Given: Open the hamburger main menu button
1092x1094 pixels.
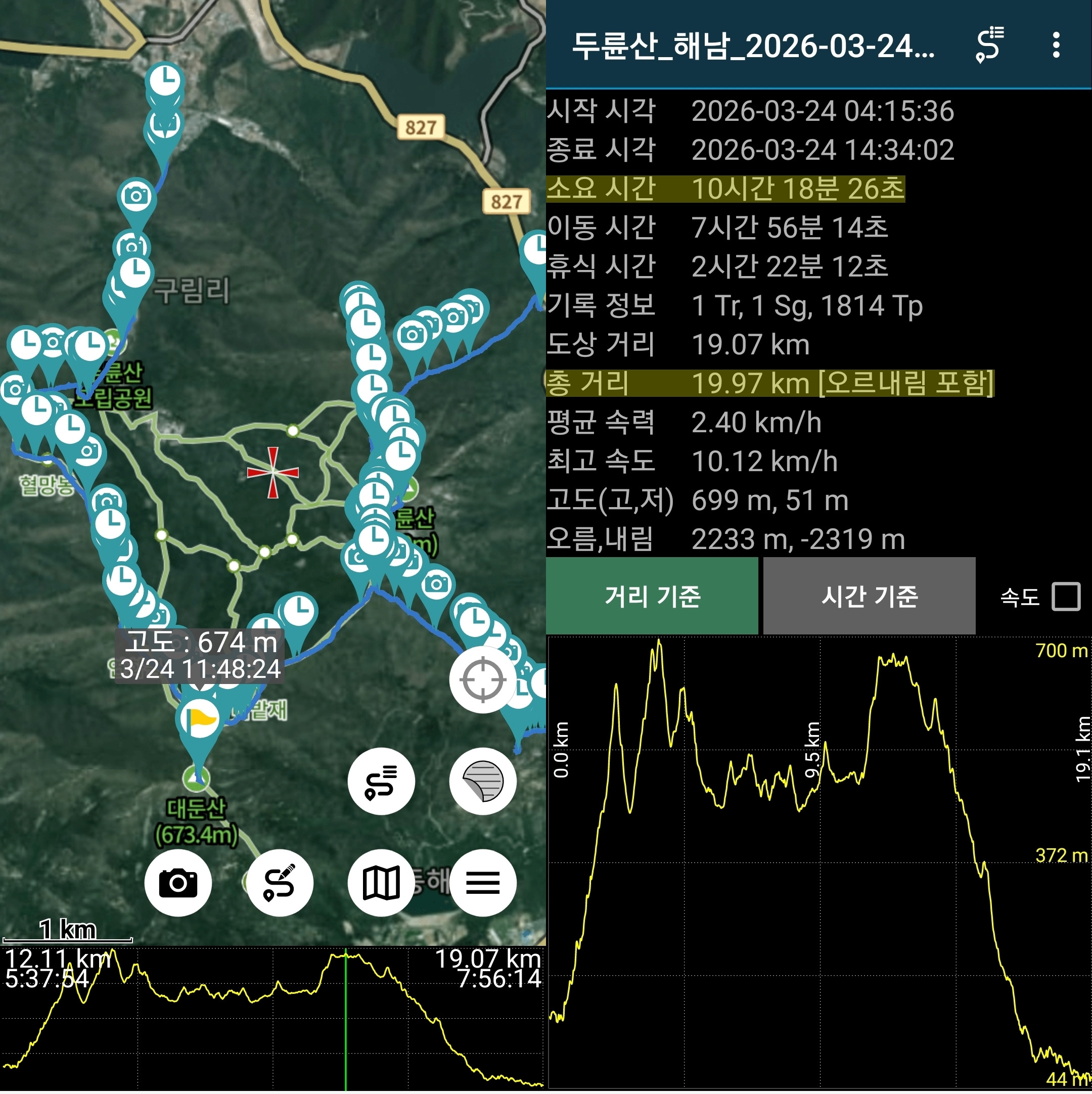Looking at the screenshot, I should (x=483, y=883).
